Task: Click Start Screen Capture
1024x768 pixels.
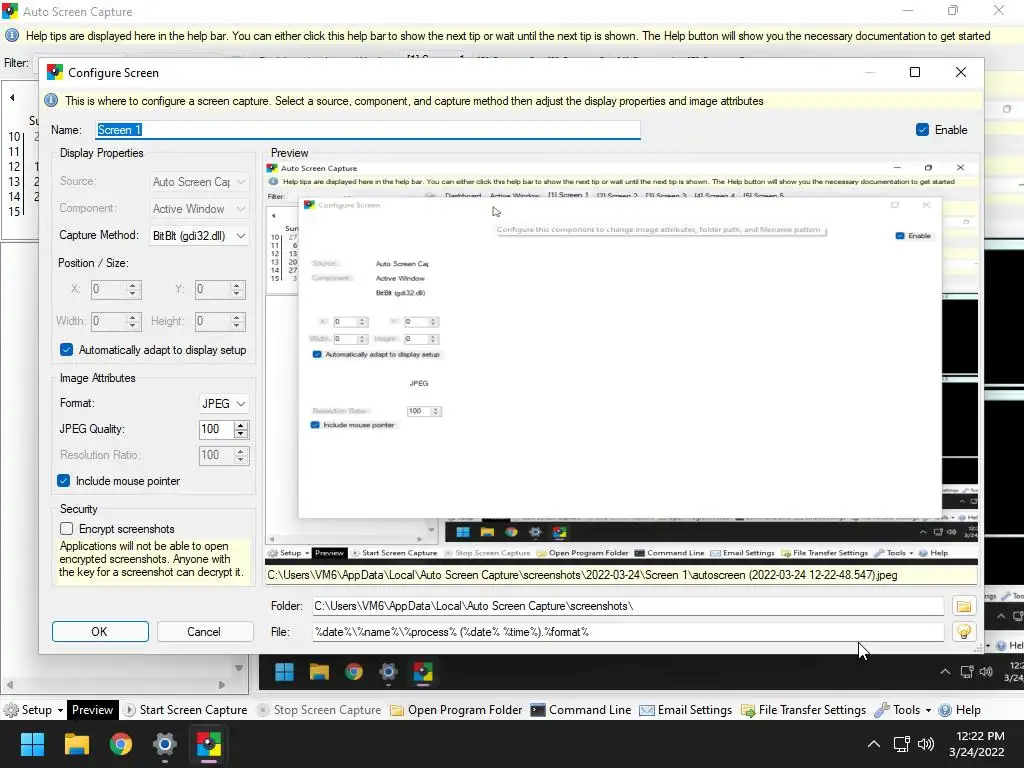Action: pyautogui.click(x=186, y=710)
